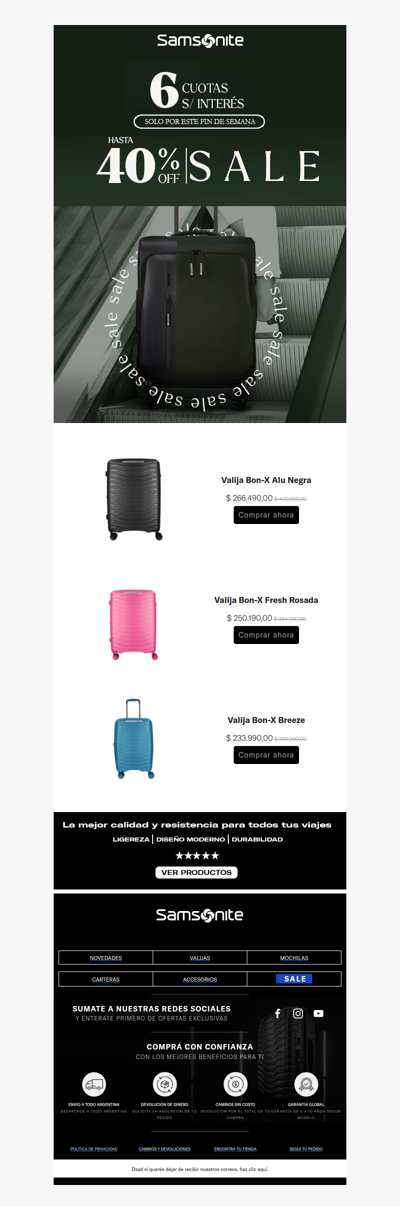Open the Facebook social icon
The height and width of the screenshot is (1206, 400).
point(278,1013)
